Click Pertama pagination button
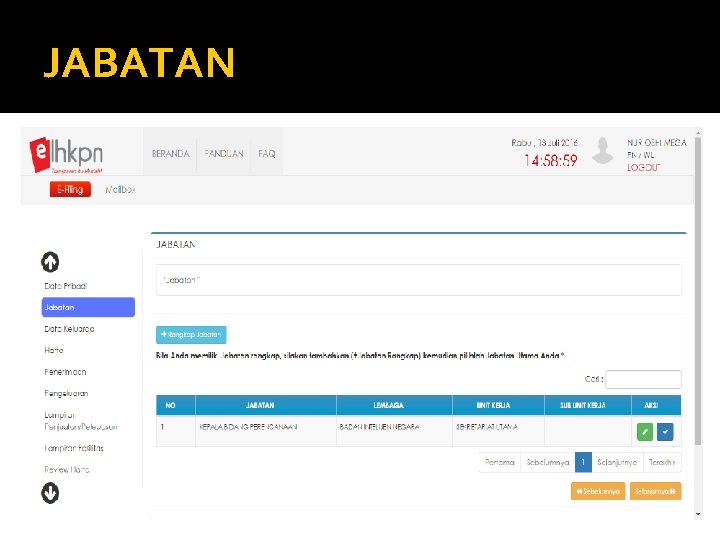The height and width of the screenshot is (540, 720). pos(500,462)
